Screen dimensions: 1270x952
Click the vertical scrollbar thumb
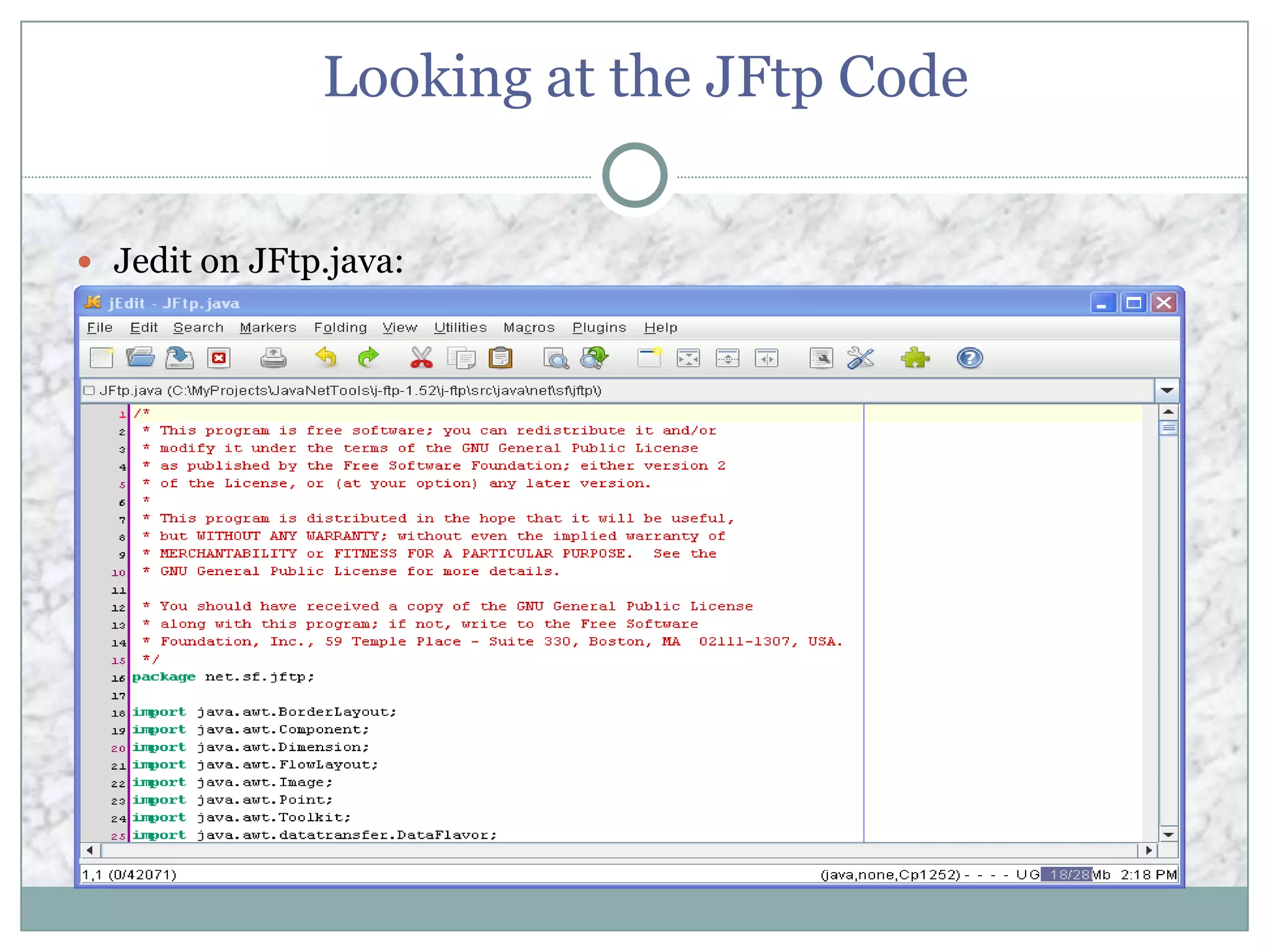point(1168,428)
